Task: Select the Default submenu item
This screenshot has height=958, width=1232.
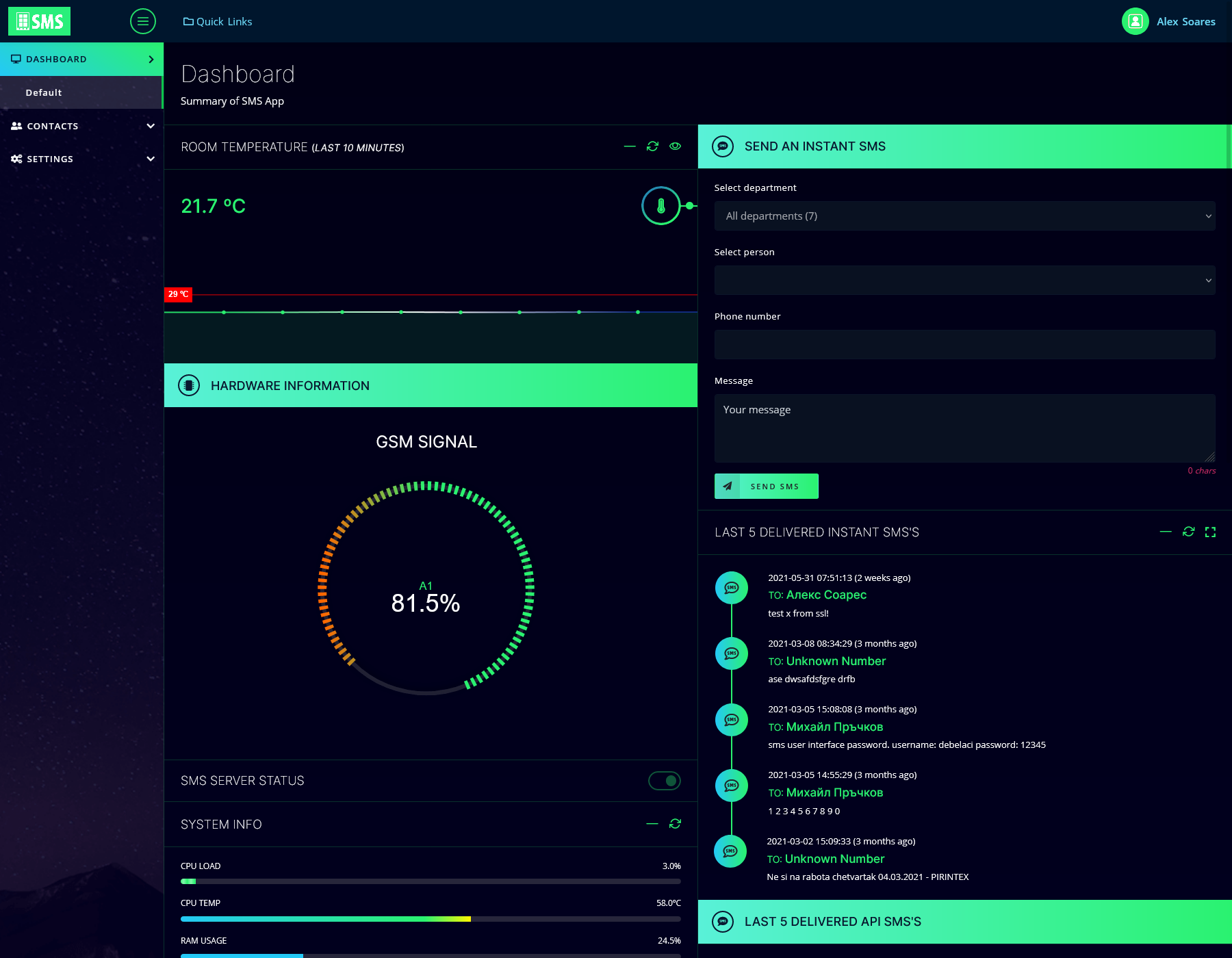Action: point(44,92)
